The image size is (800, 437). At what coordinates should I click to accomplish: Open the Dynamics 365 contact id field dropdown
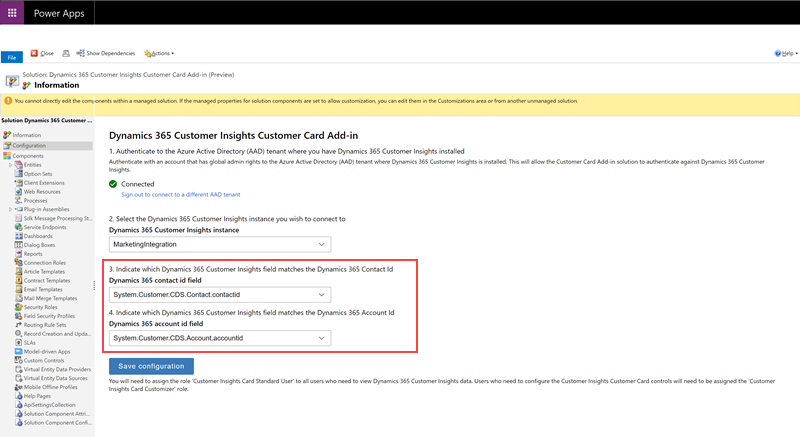220,295
